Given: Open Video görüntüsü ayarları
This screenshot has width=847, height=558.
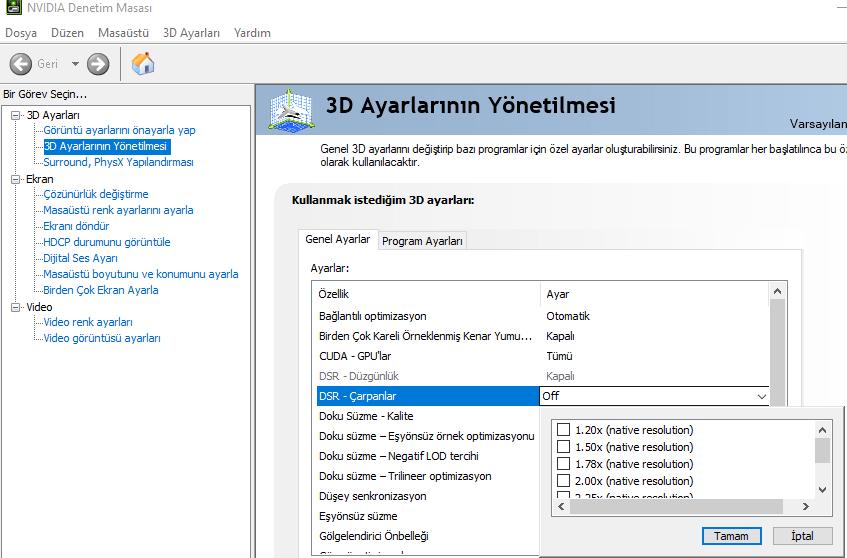Looking at the screenshot, I should (102, 338).
